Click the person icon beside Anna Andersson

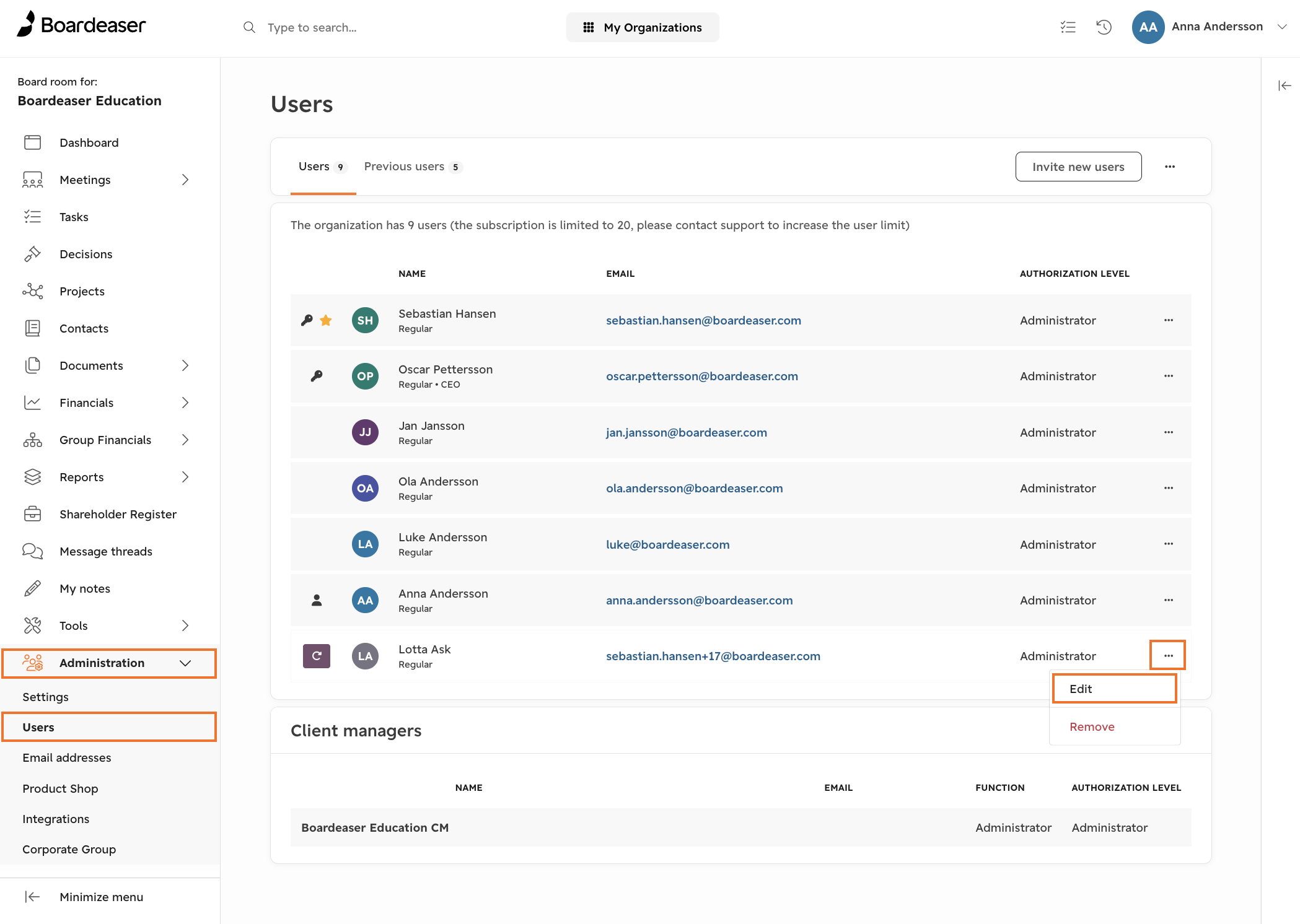pos(317,600)
